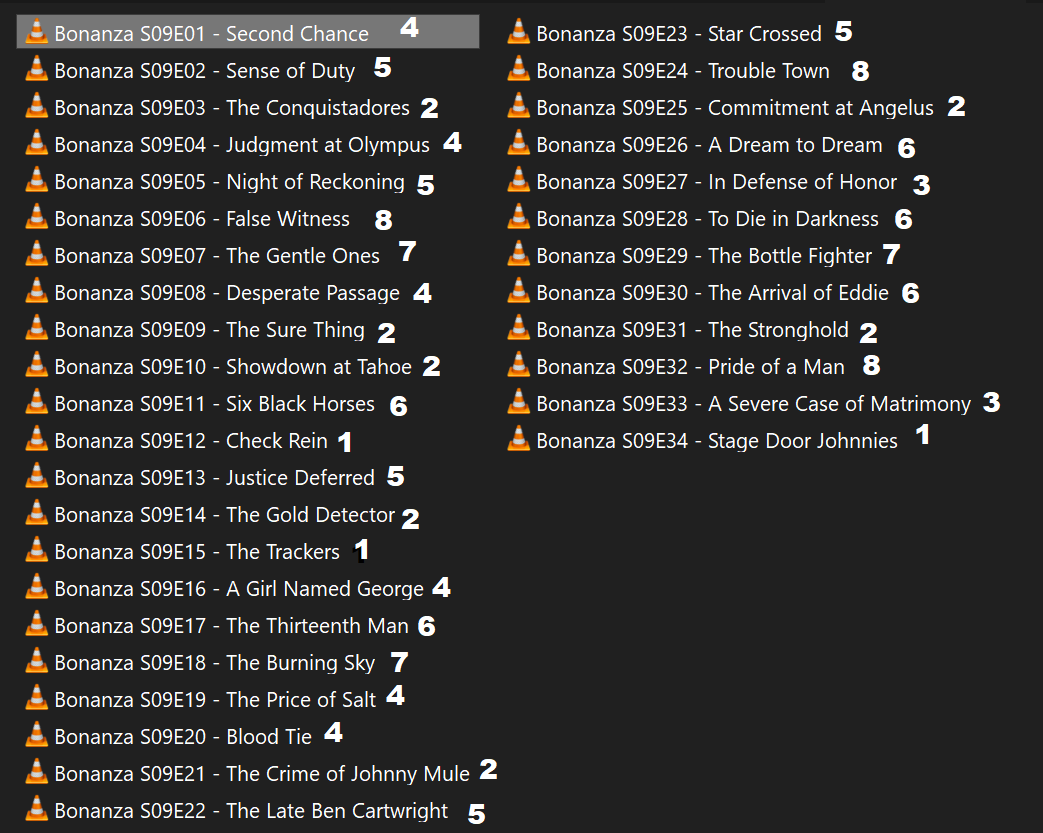Click the VLC icon for Trouble Town

point(519,69)
